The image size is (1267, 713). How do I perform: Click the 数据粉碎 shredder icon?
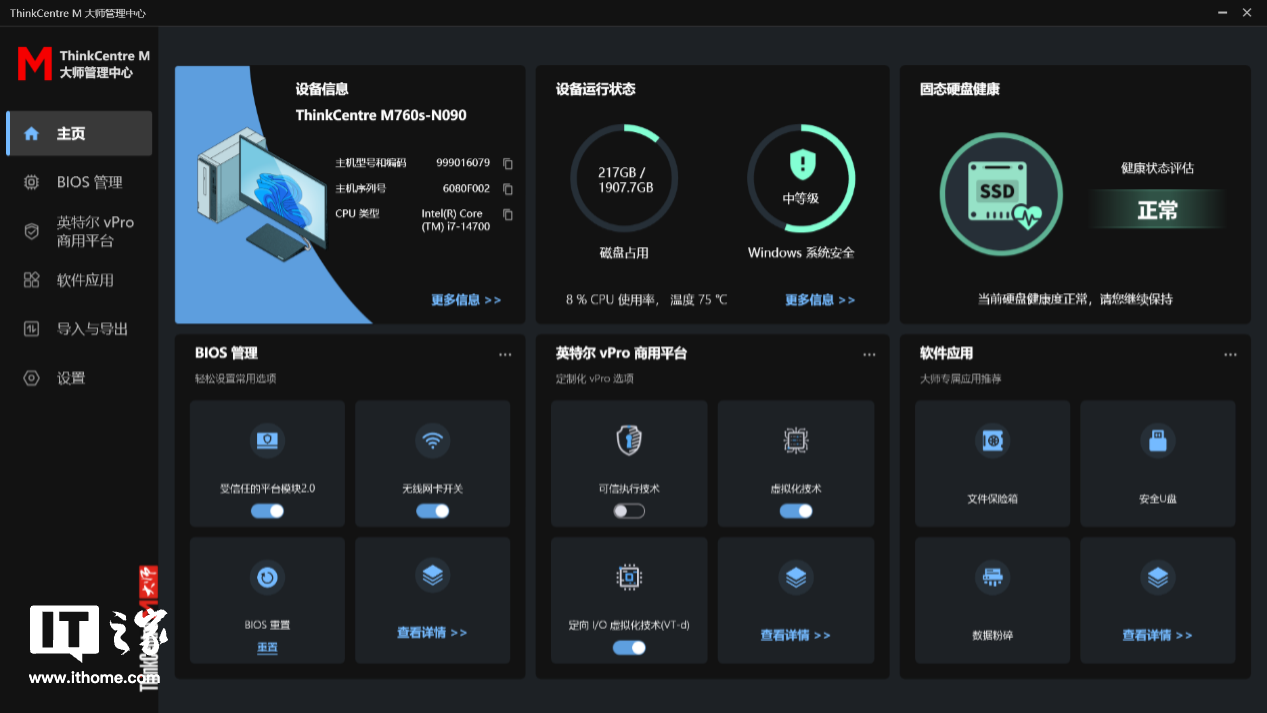click(x=992, y=577)
